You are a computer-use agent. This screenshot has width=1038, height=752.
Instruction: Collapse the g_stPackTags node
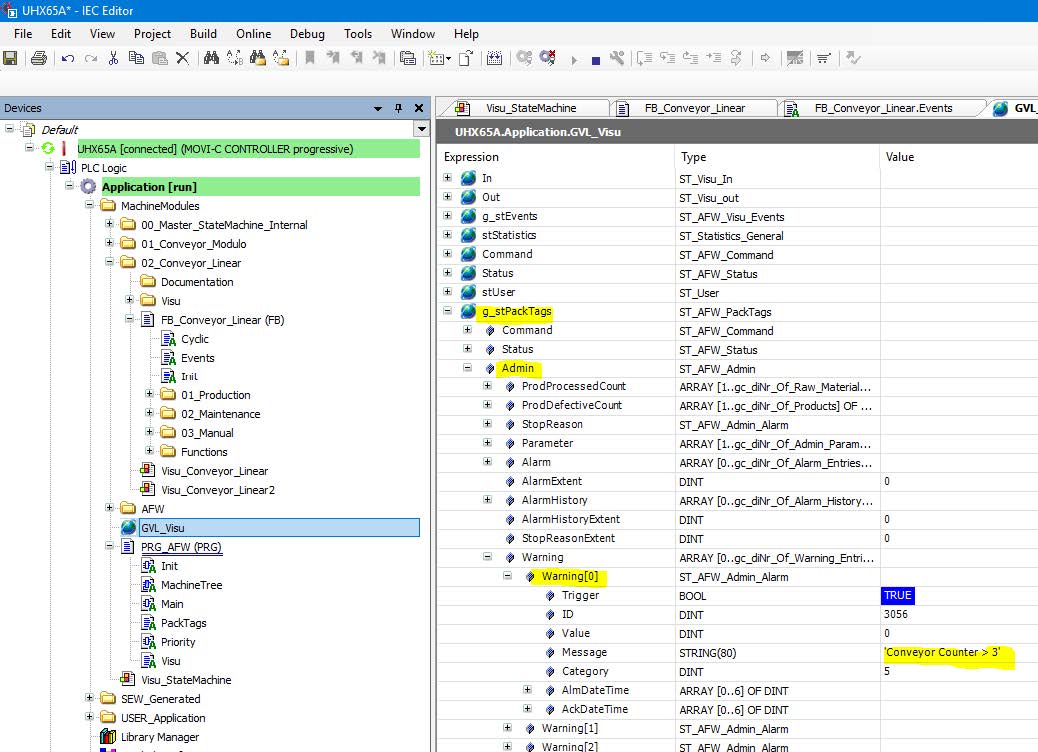pyautogui.click(x=448, y=312)
